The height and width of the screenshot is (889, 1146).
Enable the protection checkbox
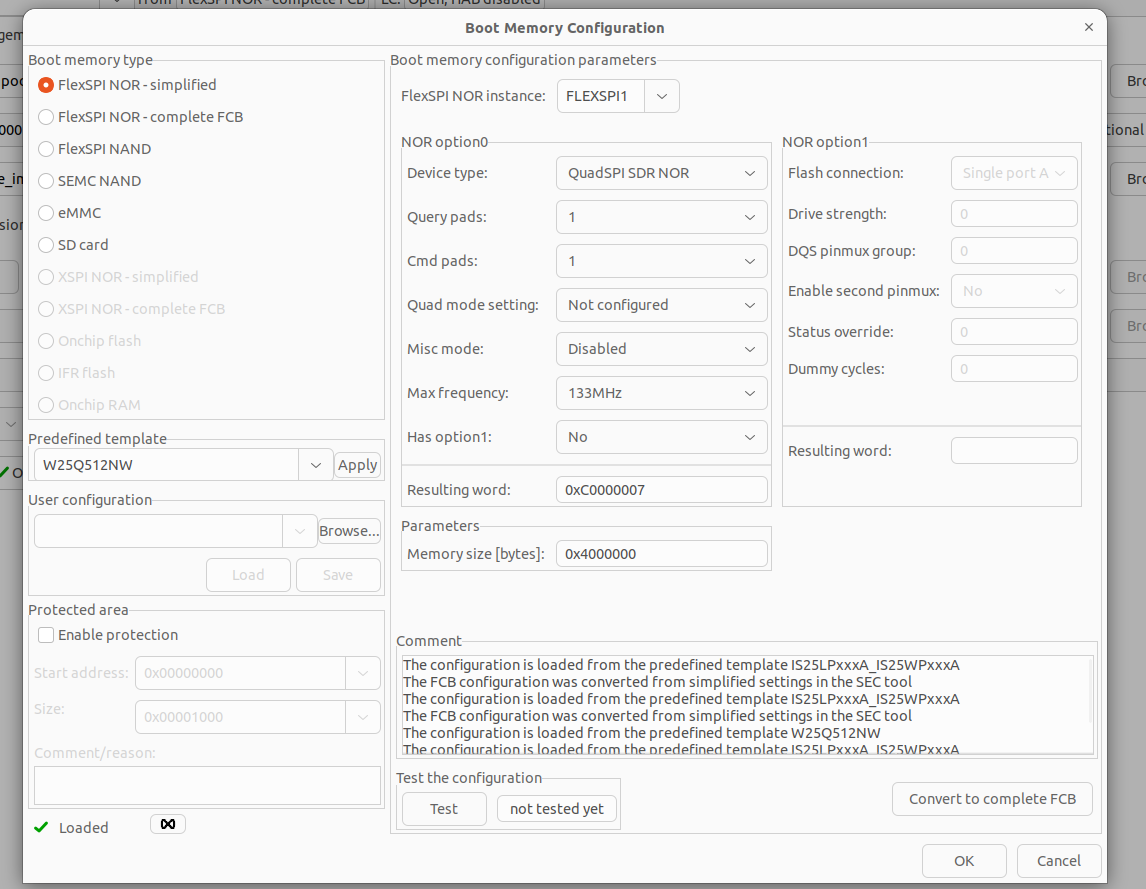point(46,635)
